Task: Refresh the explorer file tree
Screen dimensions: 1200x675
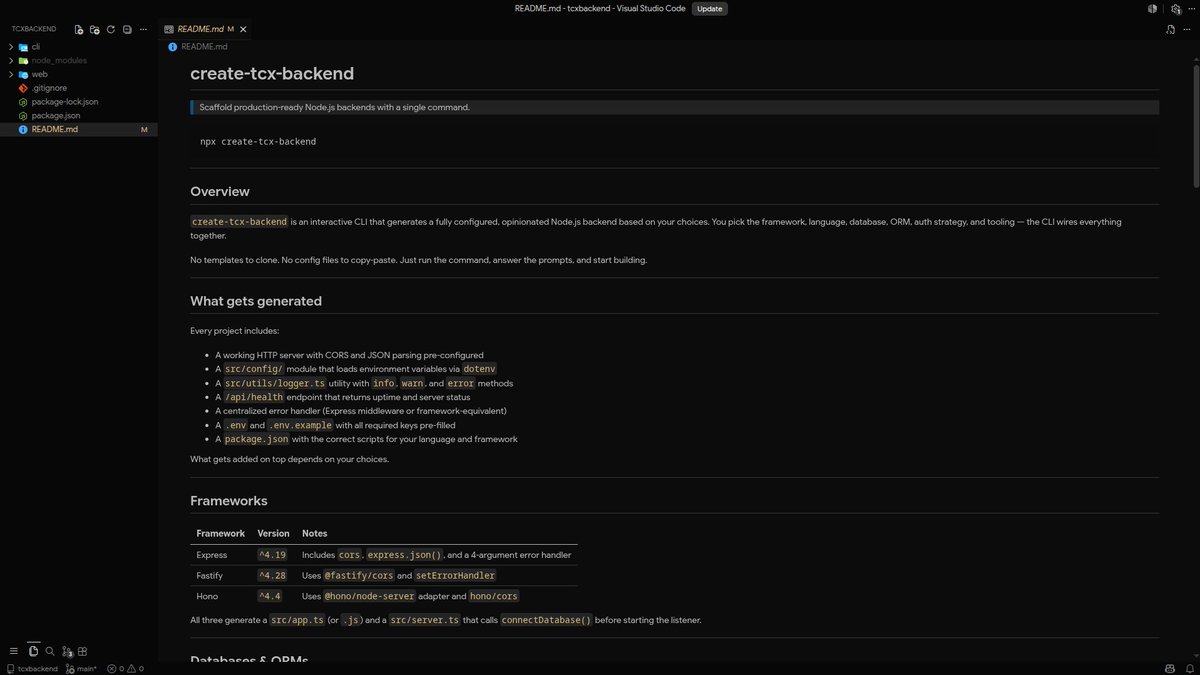Action: click(x=110, y=30)
